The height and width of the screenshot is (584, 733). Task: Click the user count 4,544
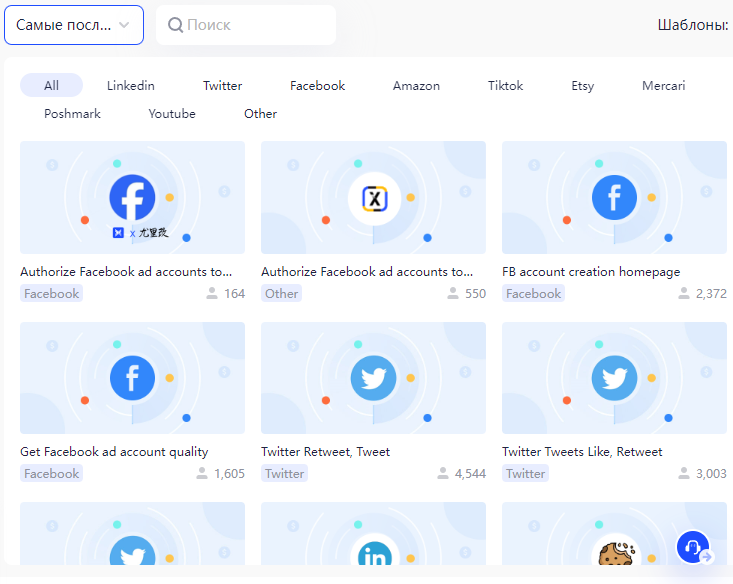(x=470, y=474)
